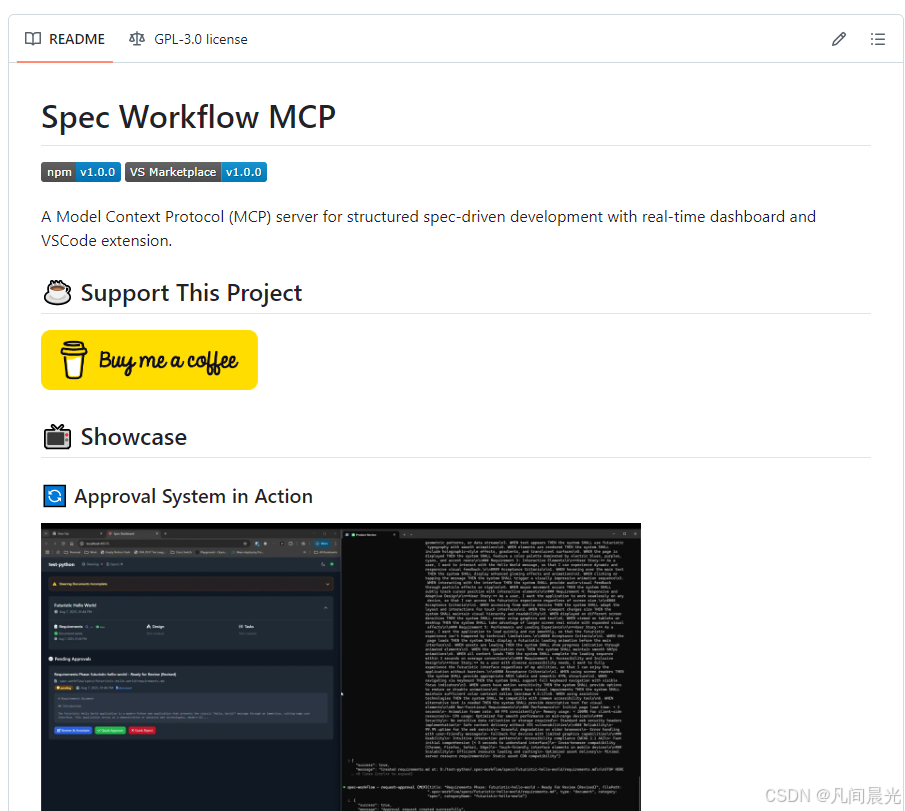
Task: Click the Model Context Protocol description paragraph
Action: pyautogui.click(x=428, y=229)
